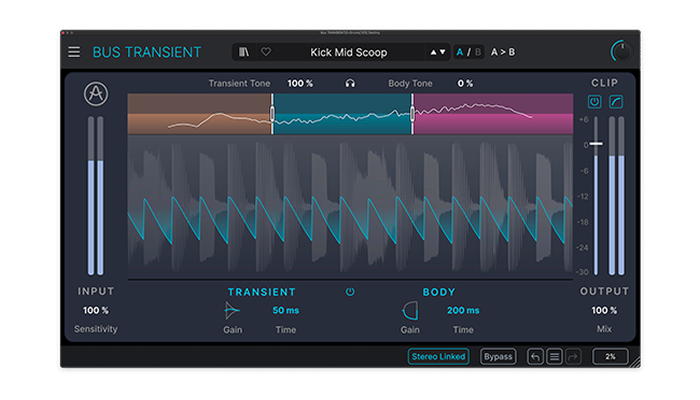Click the Bypass button
This screenshot has width=700, height=400.
point(498,356)
